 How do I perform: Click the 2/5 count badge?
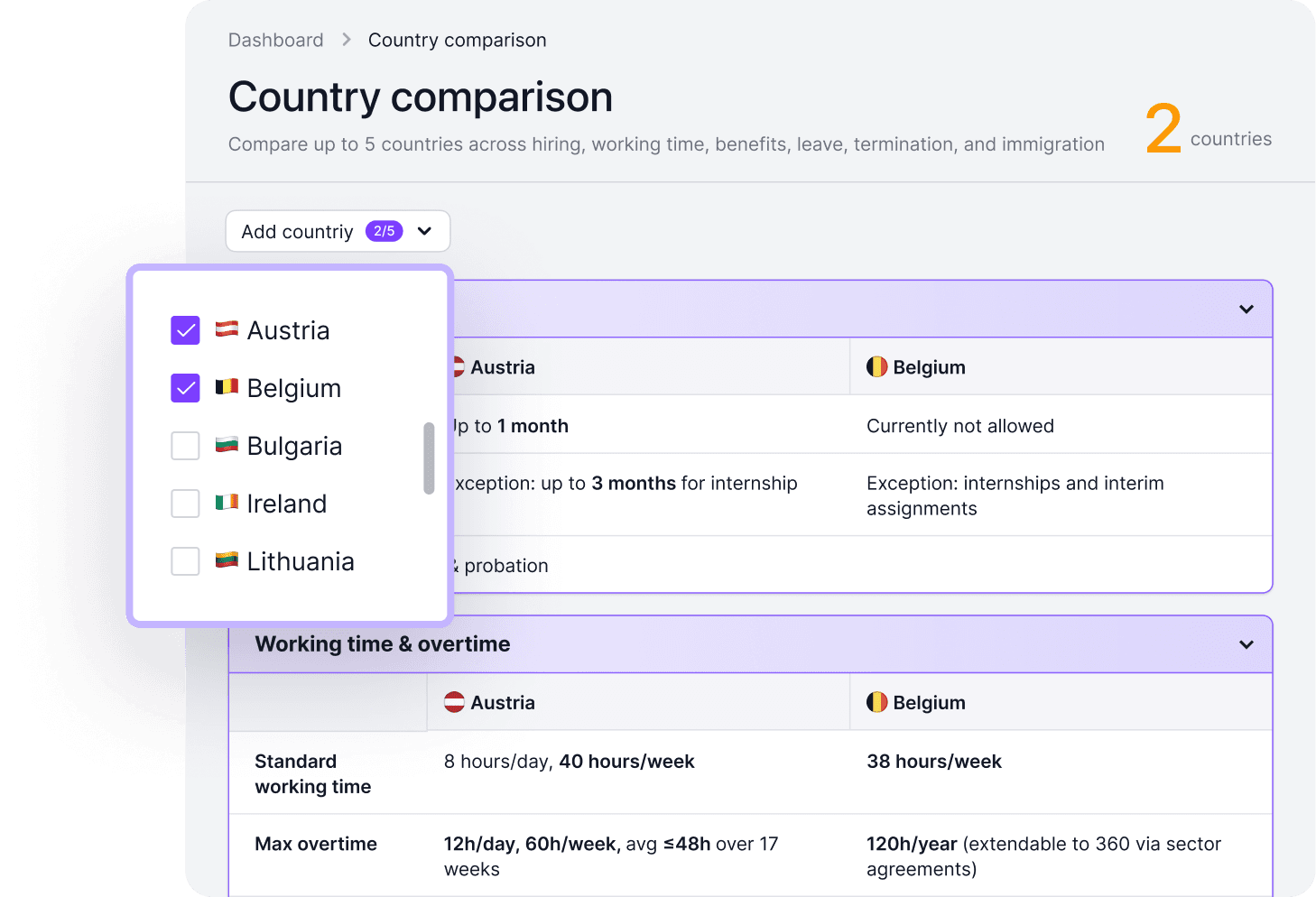click(384, 231)
